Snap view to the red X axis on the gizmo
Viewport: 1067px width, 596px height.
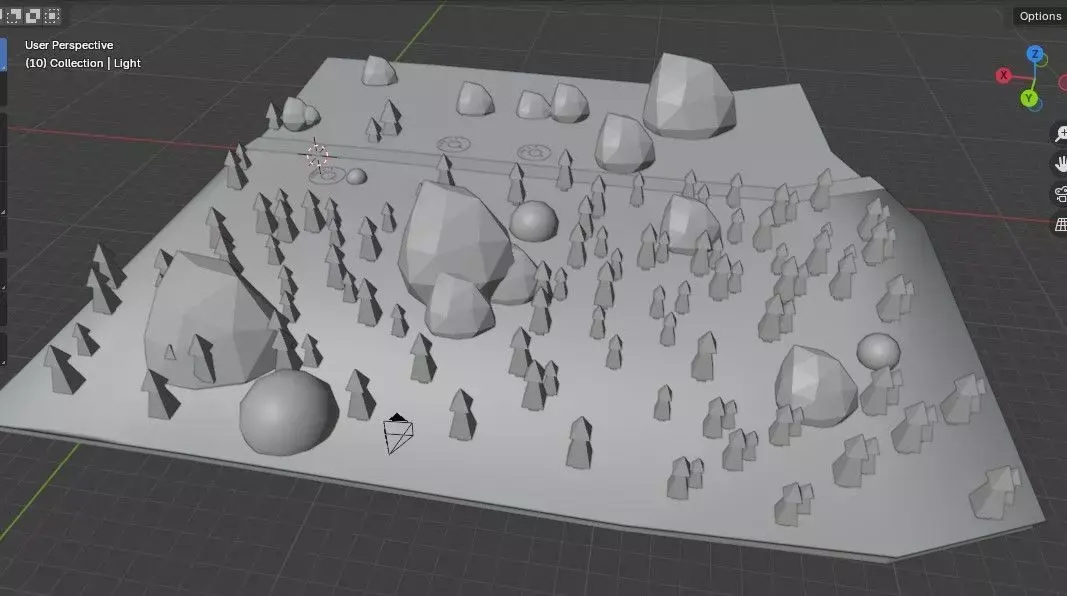click(x=1003, y=75)
